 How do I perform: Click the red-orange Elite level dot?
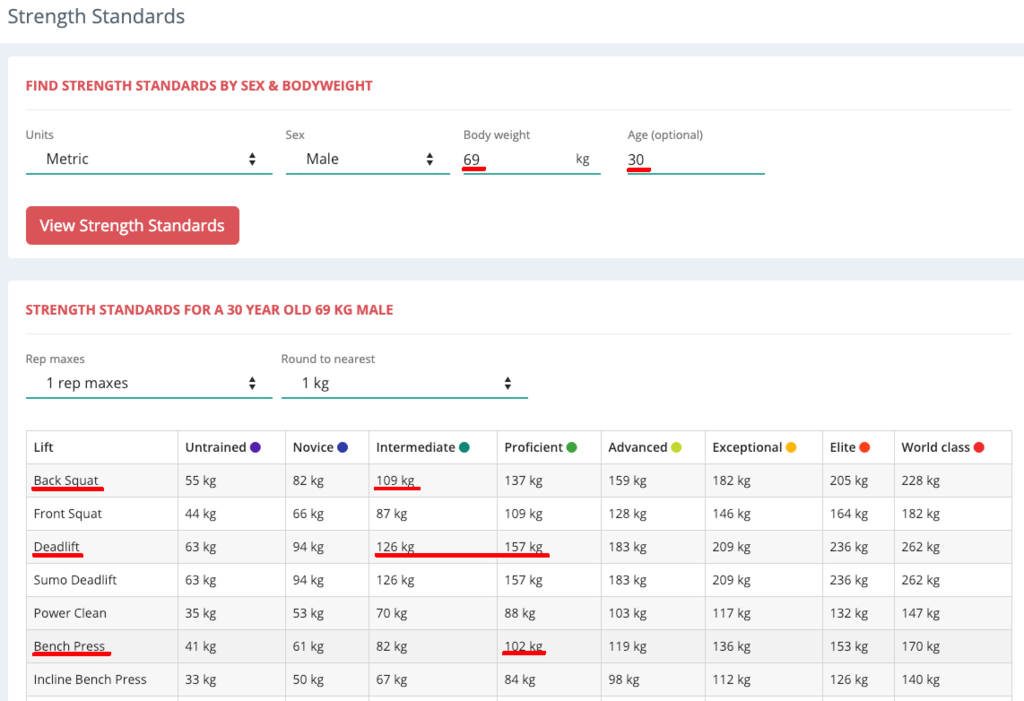click(865, 448)
